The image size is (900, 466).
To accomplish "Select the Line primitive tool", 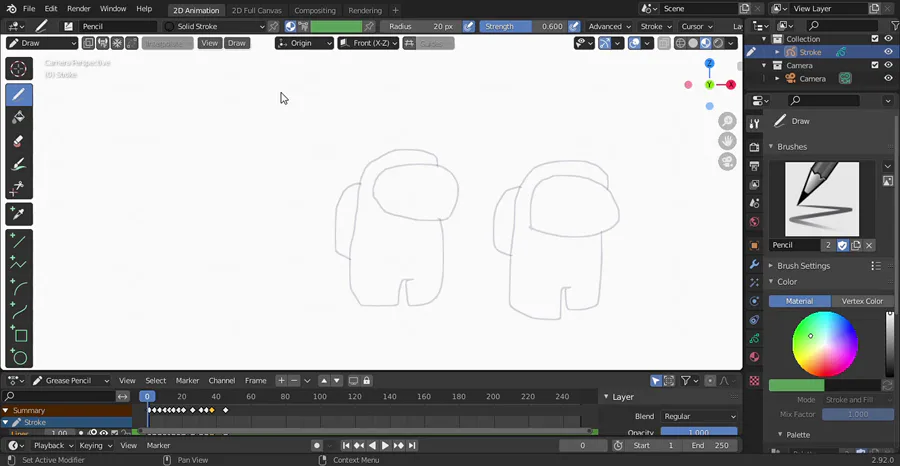I will (x=19, y=241).
